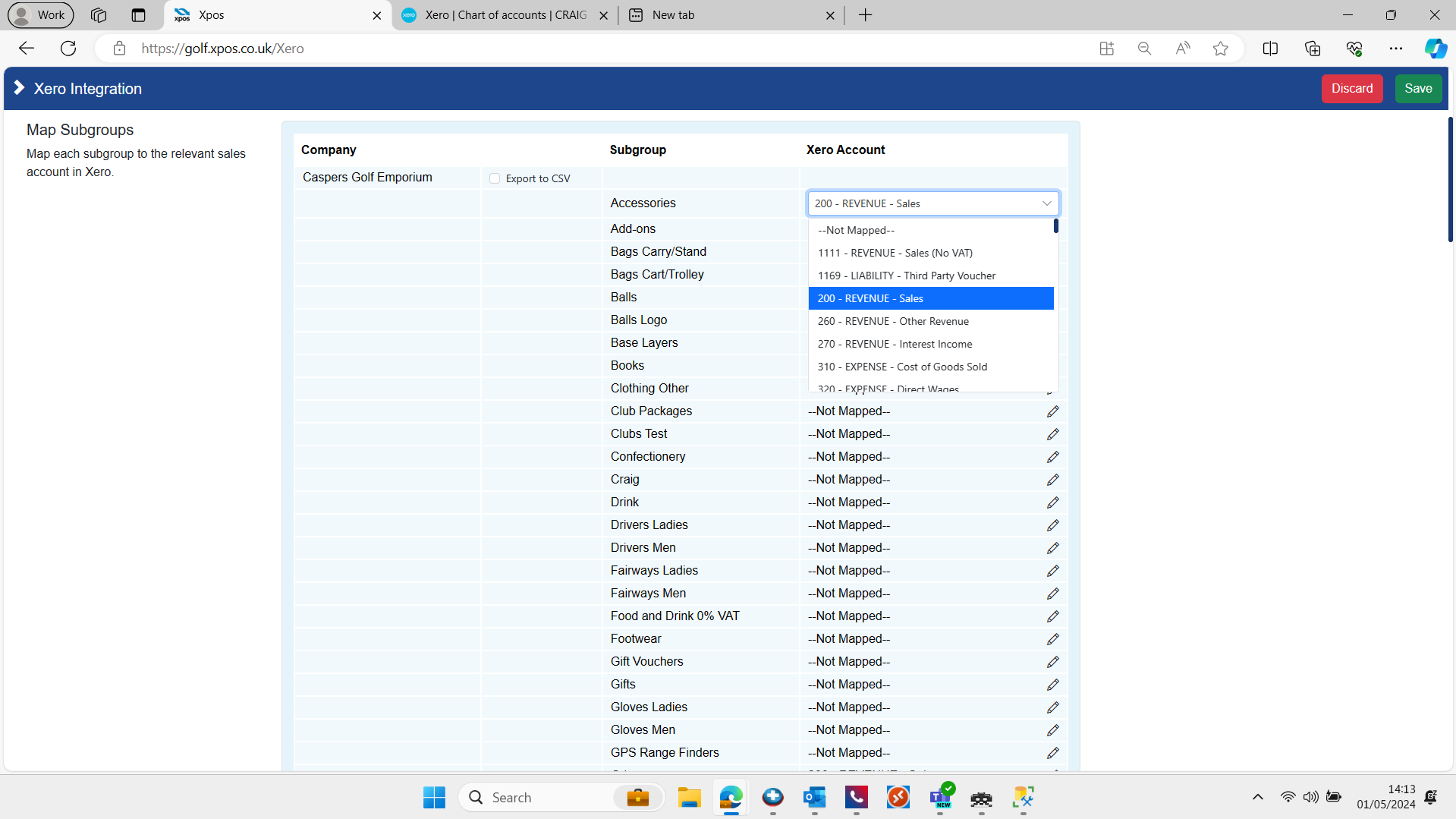Show hidden system tray icons chevron
1456x819 pixels.
click(1257, 797)
